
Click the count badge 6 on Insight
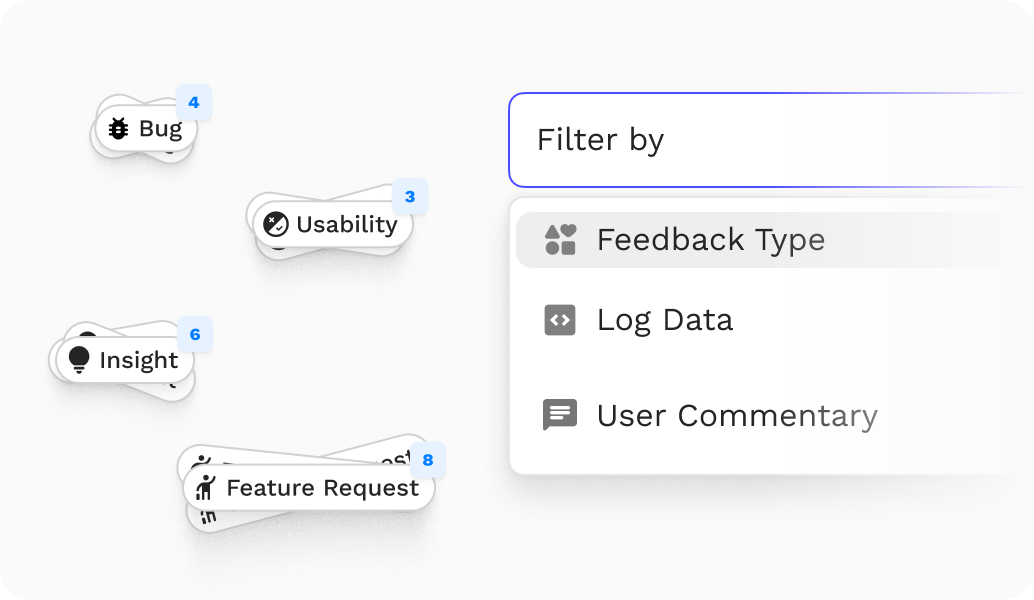pyautogui.click(x=195, y=334)
